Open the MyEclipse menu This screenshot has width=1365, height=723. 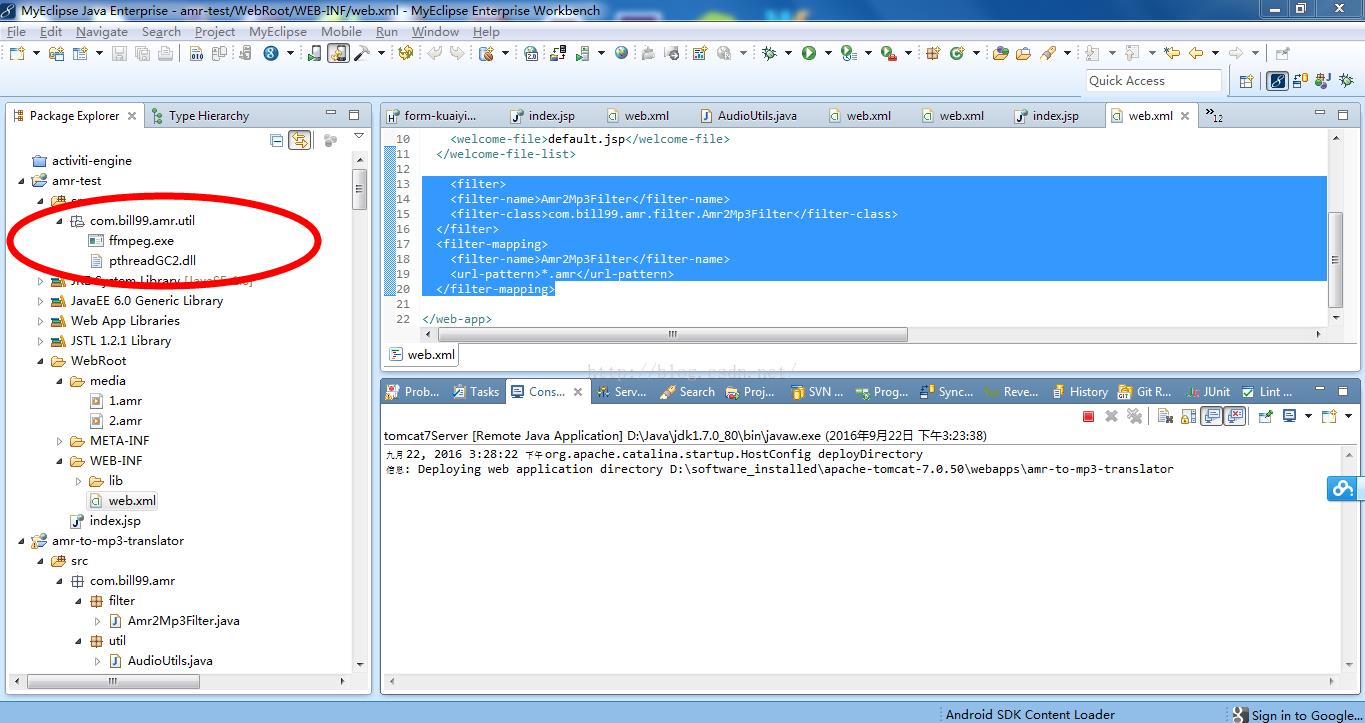point(278,31)
